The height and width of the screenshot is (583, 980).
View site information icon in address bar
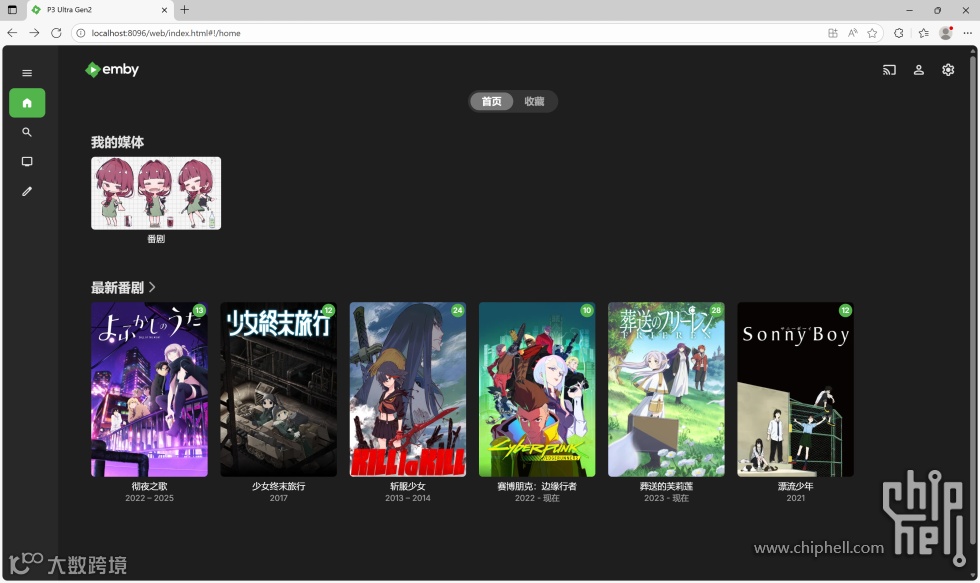click(x=81, y=33)
